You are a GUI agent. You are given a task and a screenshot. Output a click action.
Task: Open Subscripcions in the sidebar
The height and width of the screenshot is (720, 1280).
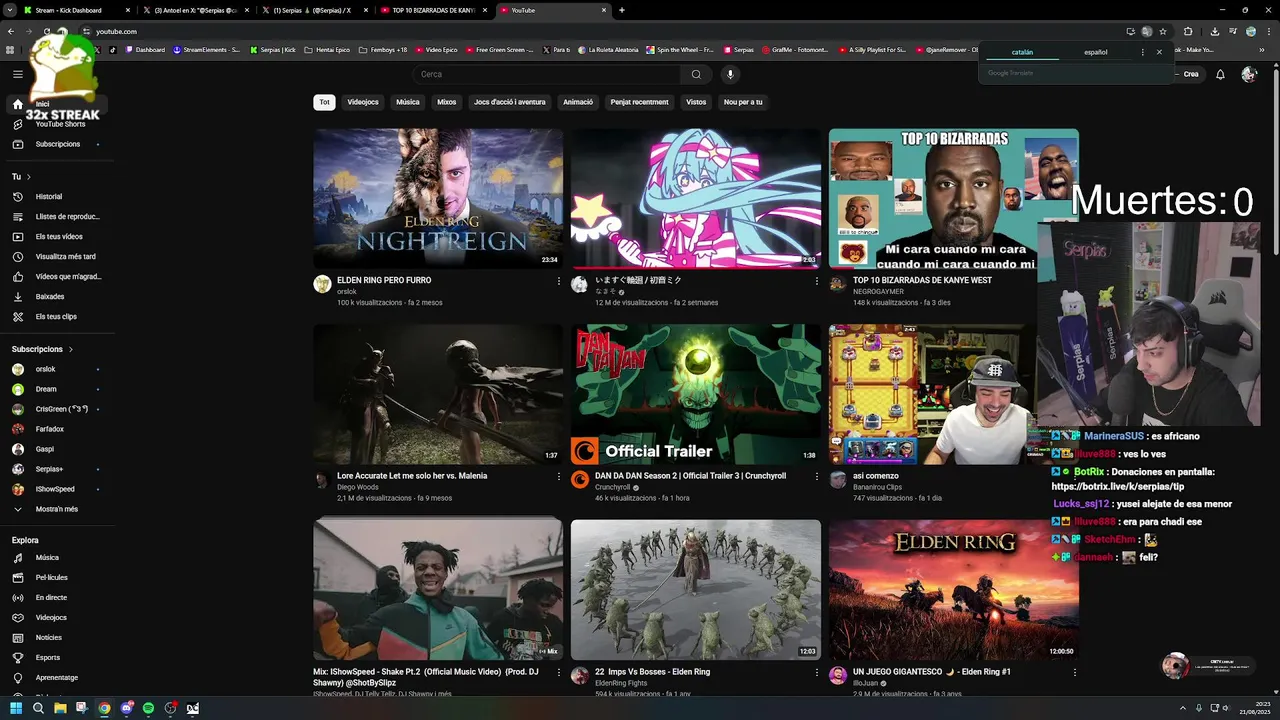(x=57, y=144)
